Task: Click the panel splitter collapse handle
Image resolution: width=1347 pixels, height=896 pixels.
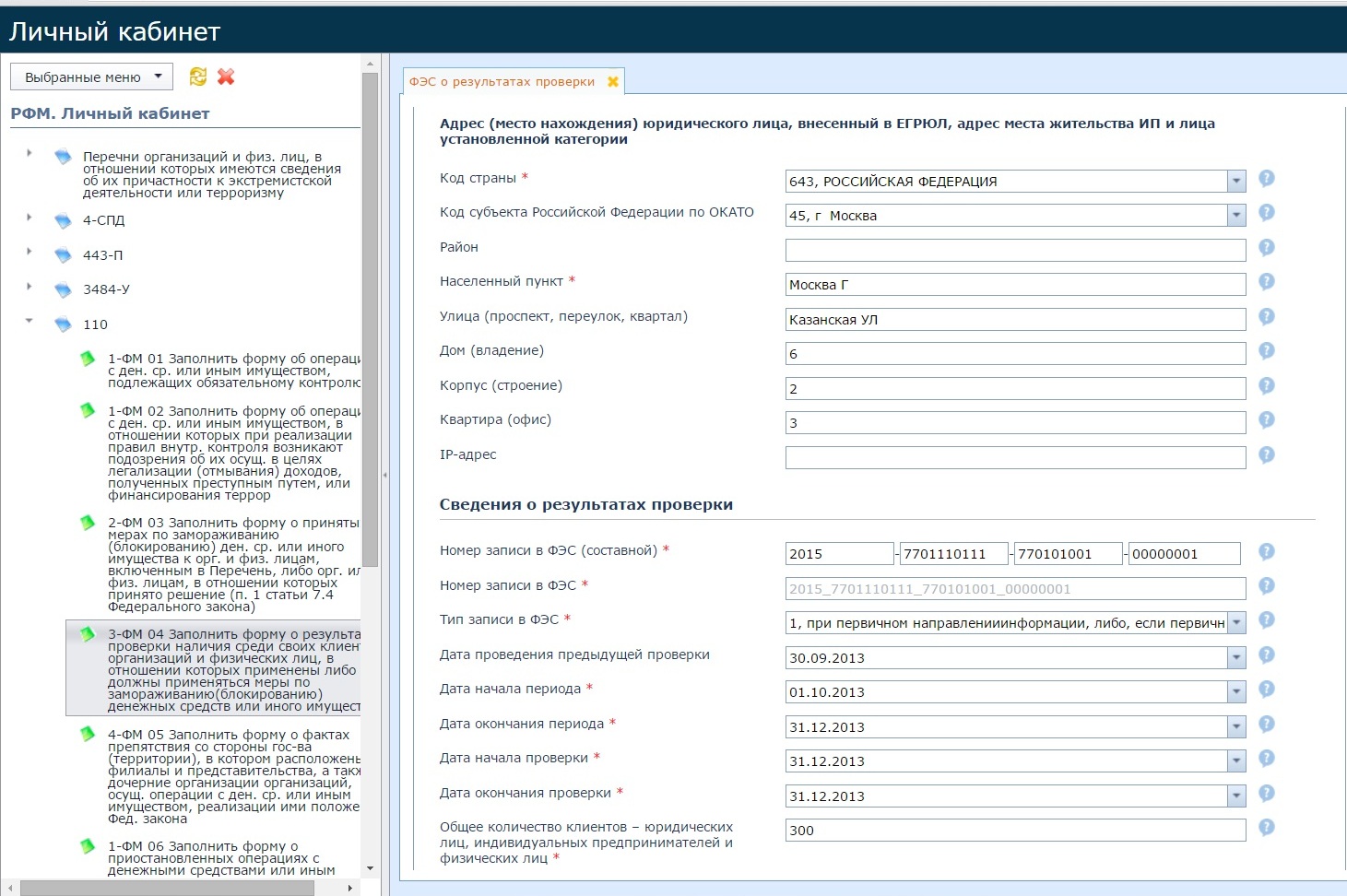Action: click(x=384, y=475)
